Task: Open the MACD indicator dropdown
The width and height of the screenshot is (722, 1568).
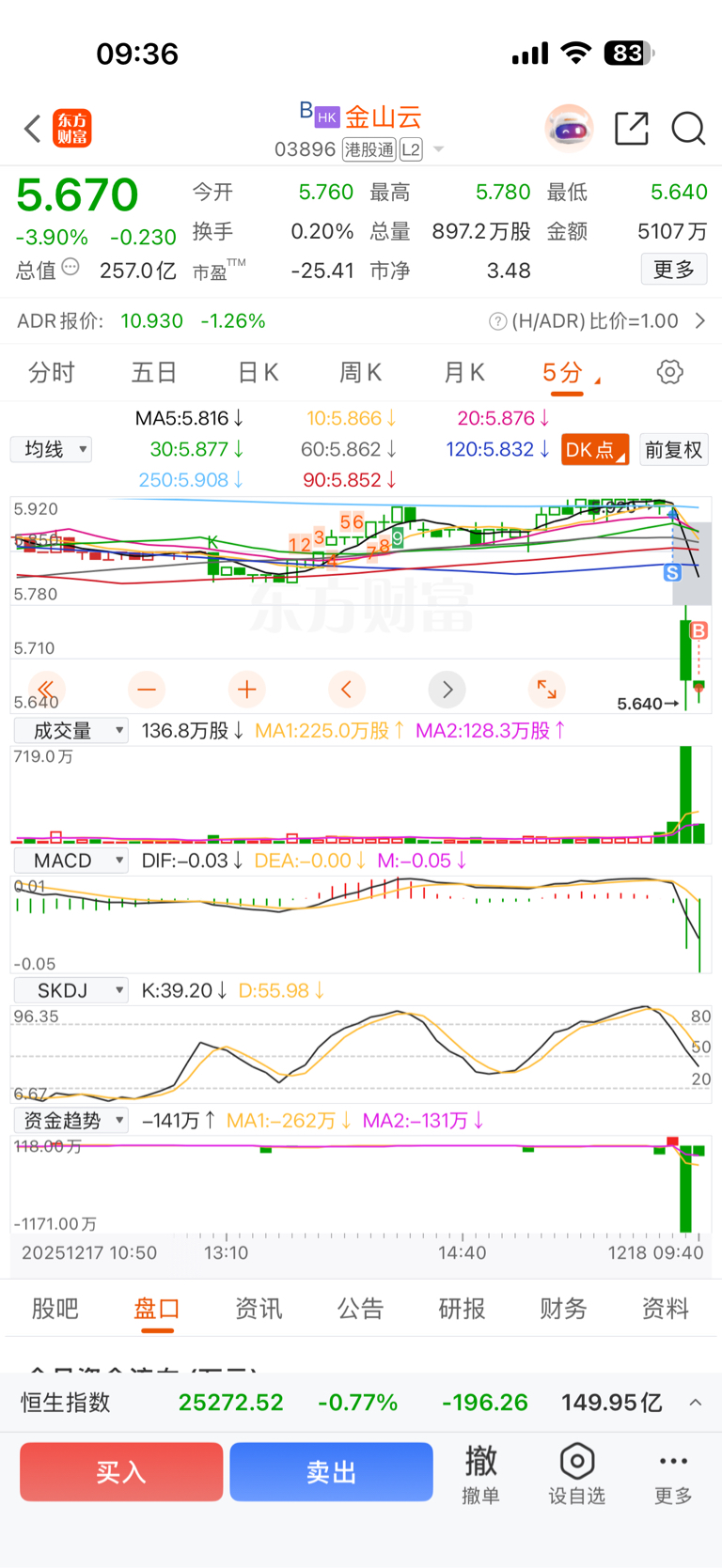Action: click(x=71, y=861)
